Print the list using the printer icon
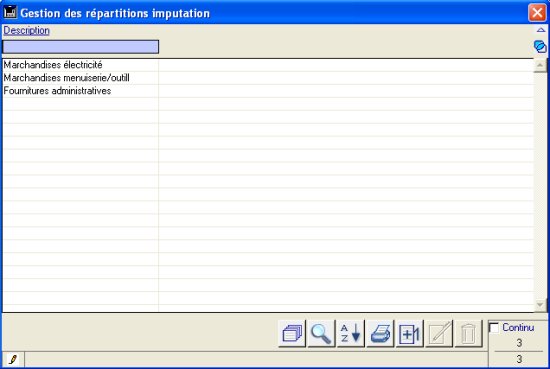 point(380,333)
